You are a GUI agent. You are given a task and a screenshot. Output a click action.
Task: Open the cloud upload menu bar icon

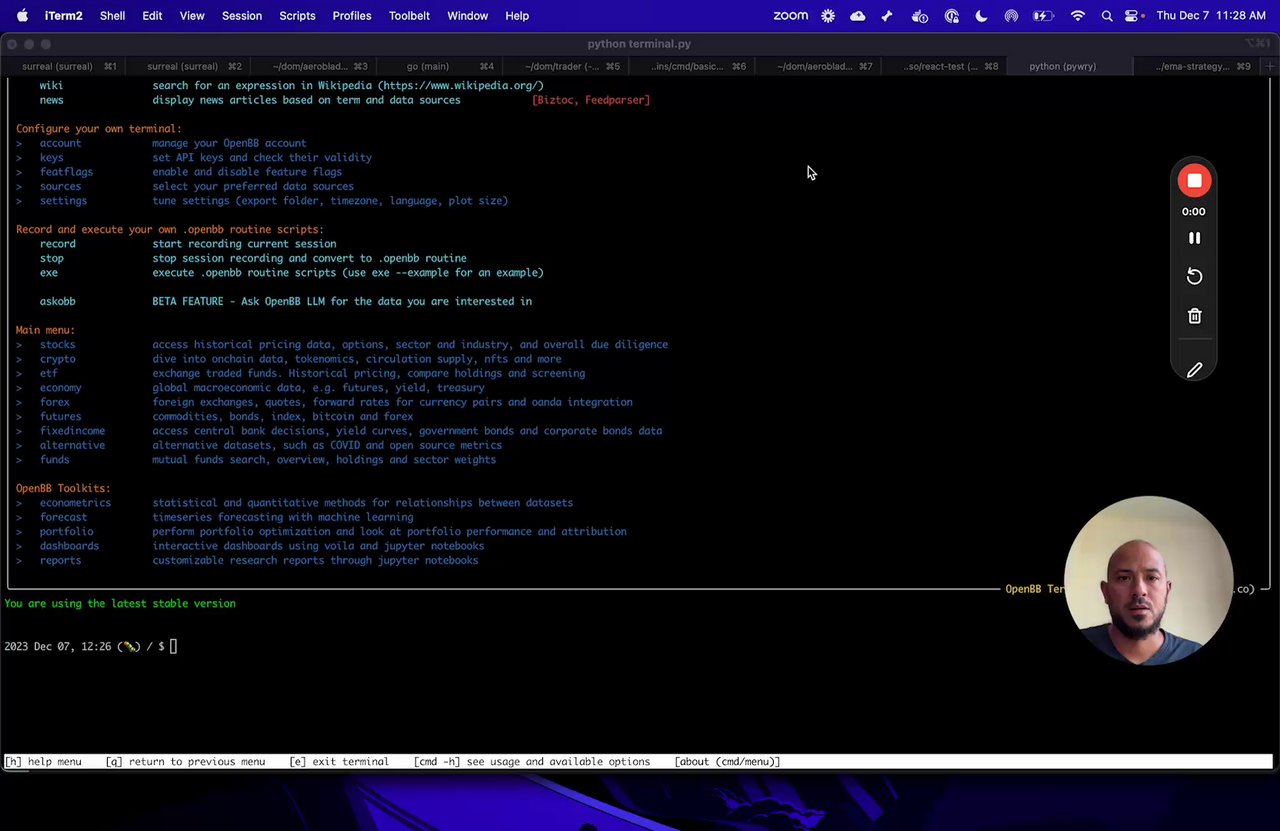pos(858,16)
